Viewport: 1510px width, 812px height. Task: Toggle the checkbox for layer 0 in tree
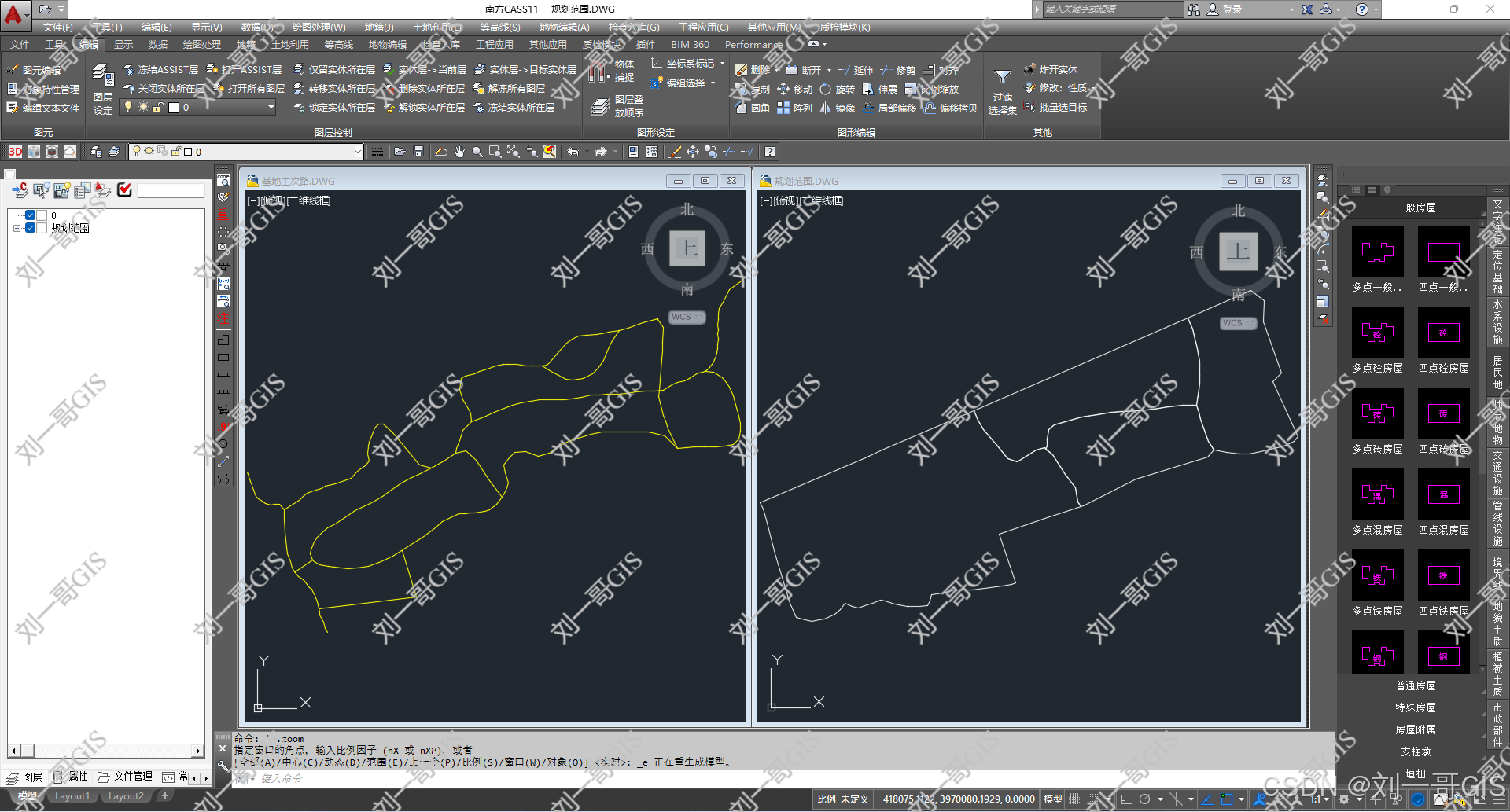[30, 215]
